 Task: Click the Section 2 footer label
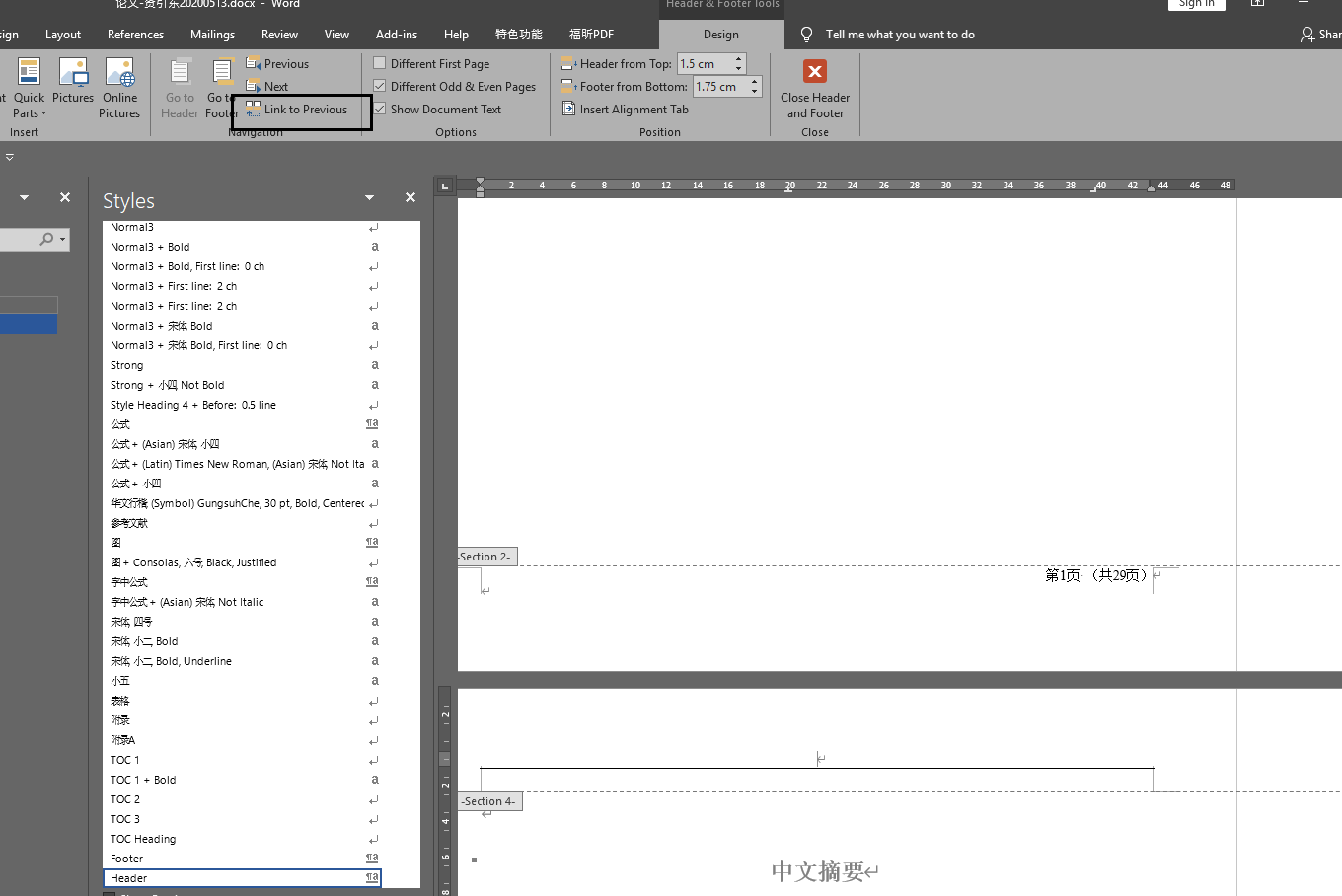tap(485, 557)
